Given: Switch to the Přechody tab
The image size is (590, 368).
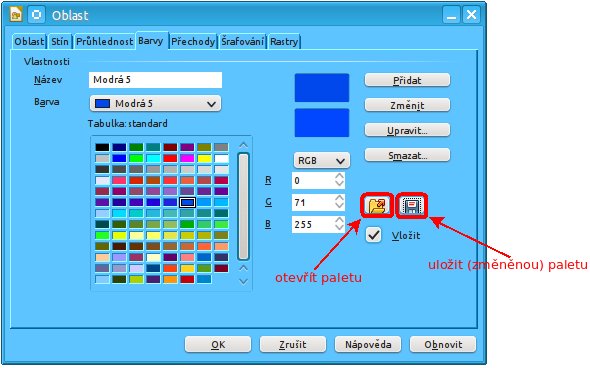Looking at the screenshot, I should point(193,41).
